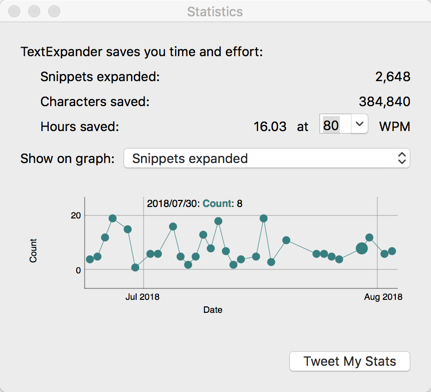Click the Jul 2018 axis label
This screenshot has height=392, width=431.
(x=142, y=297)
